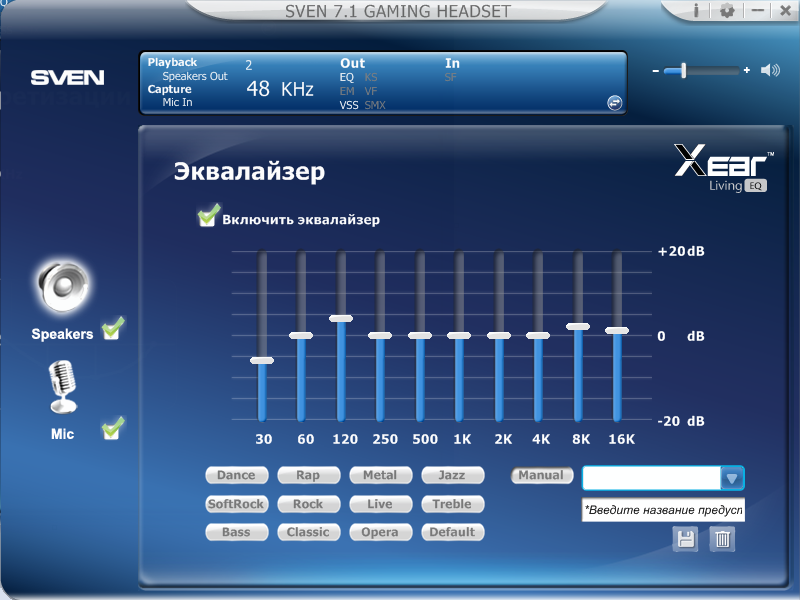Delete the preset using trash icon

tap(722, 539)
